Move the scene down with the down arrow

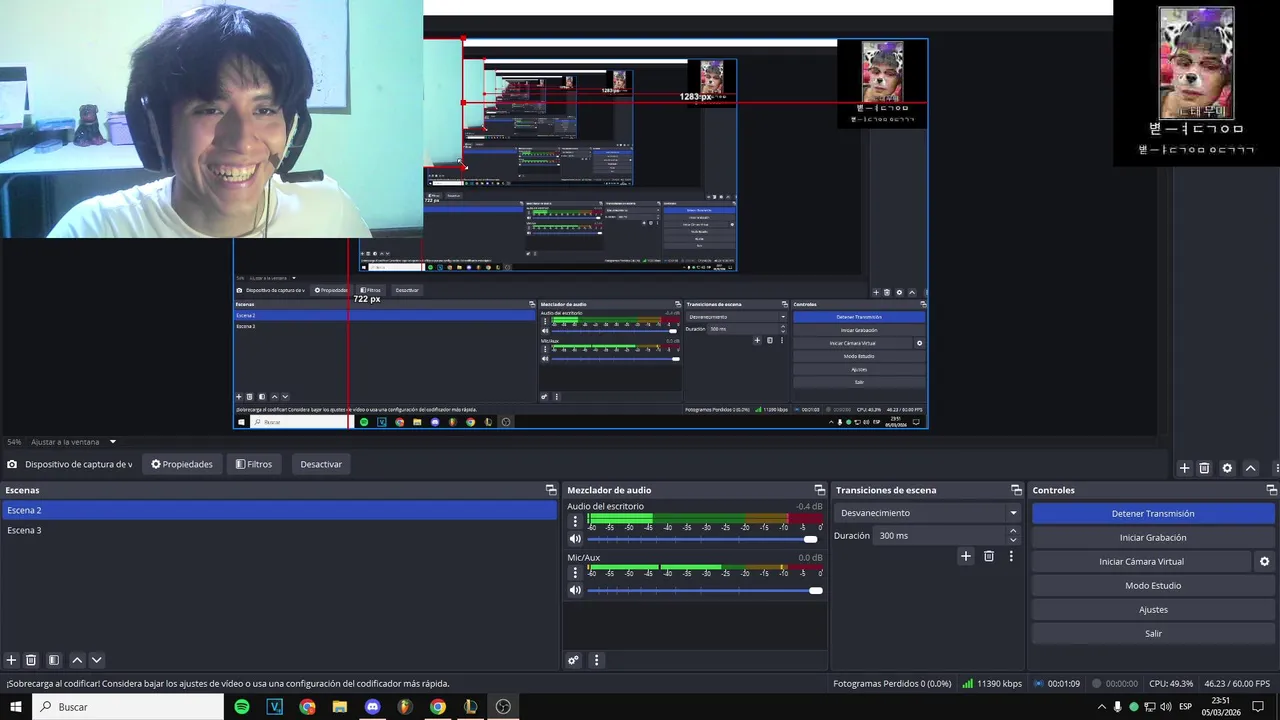[x=97, y=660]
